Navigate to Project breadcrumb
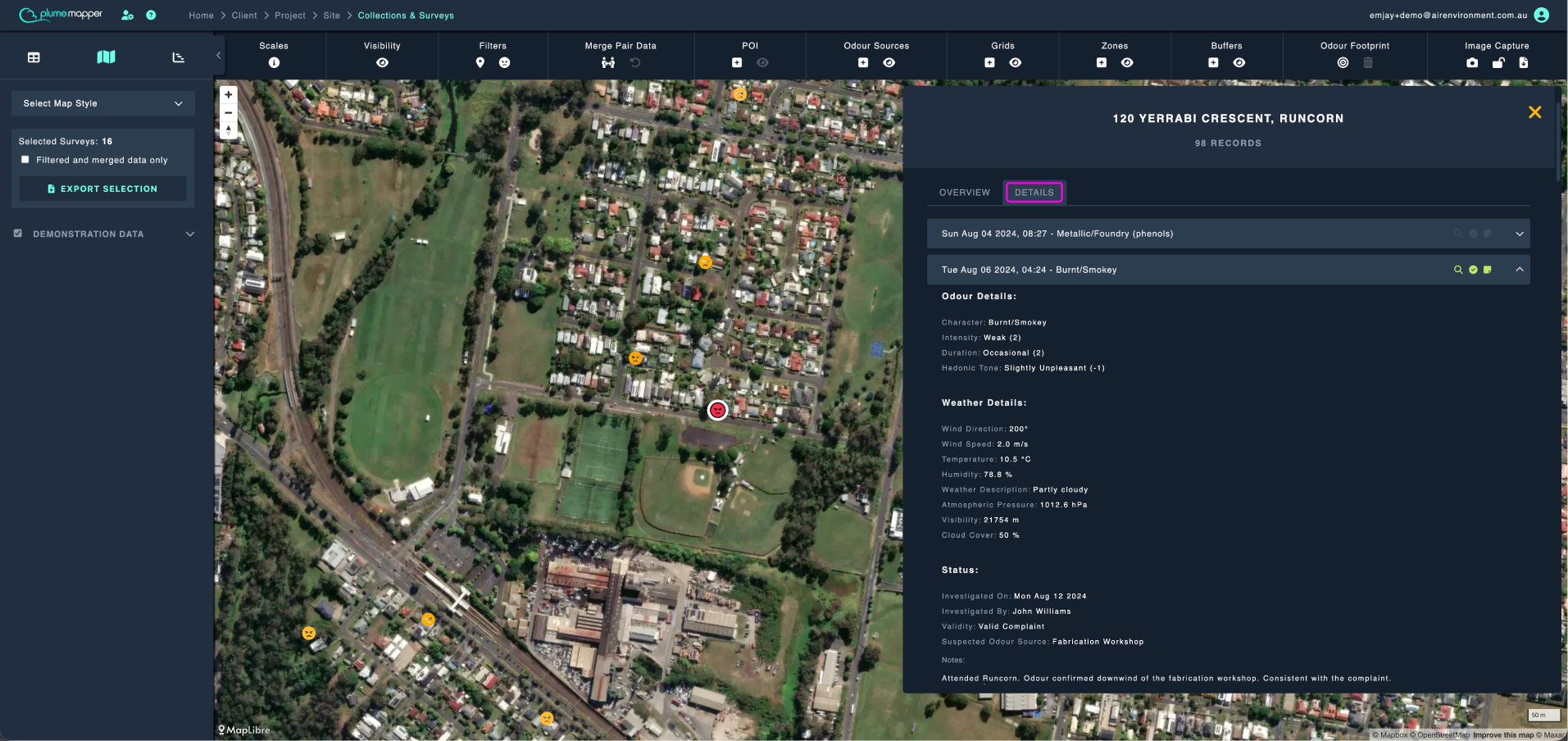This screenshot has width=1568, height=741. pos(290,16)
